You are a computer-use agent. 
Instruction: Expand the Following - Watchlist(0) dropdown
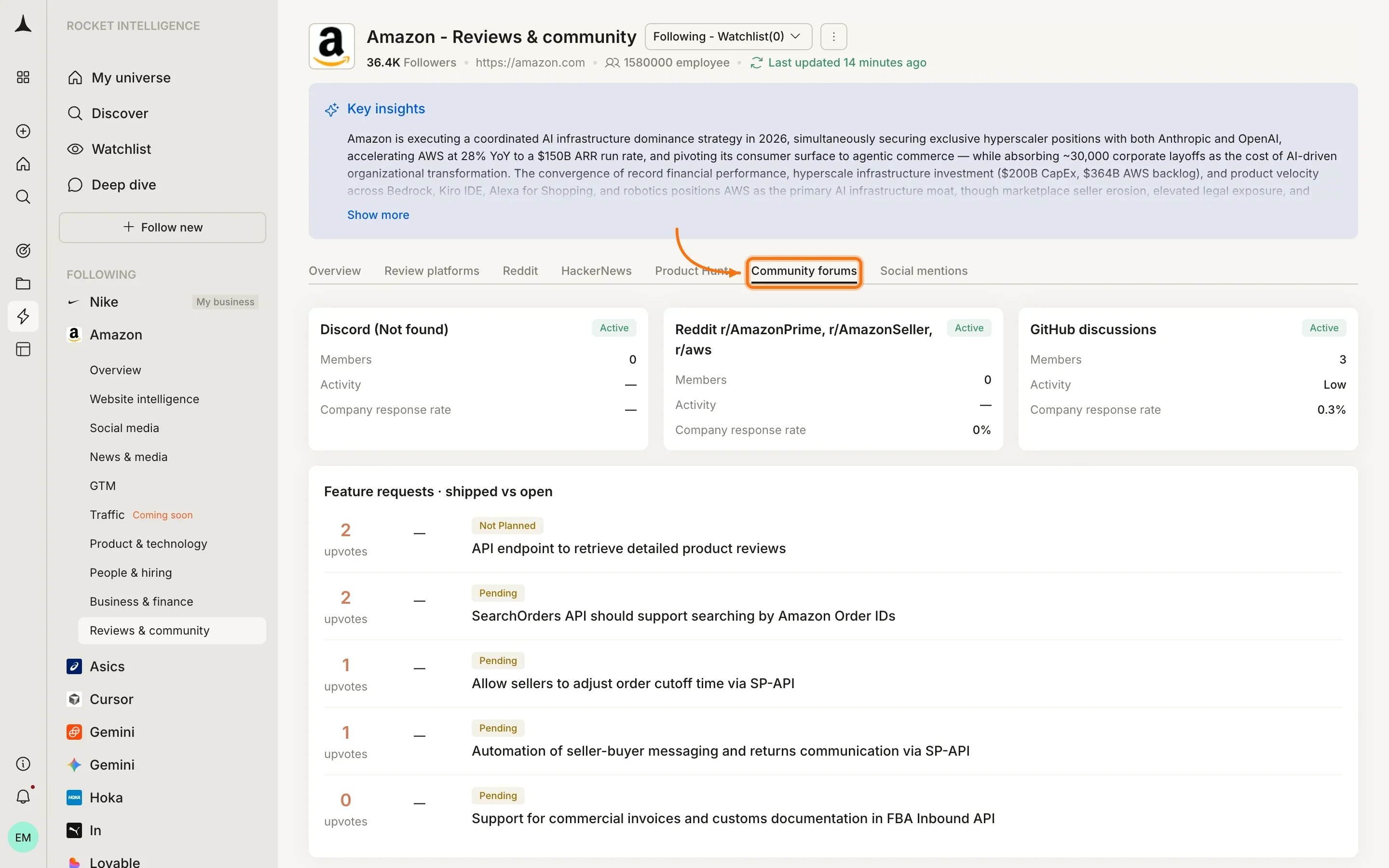[728, 37]
